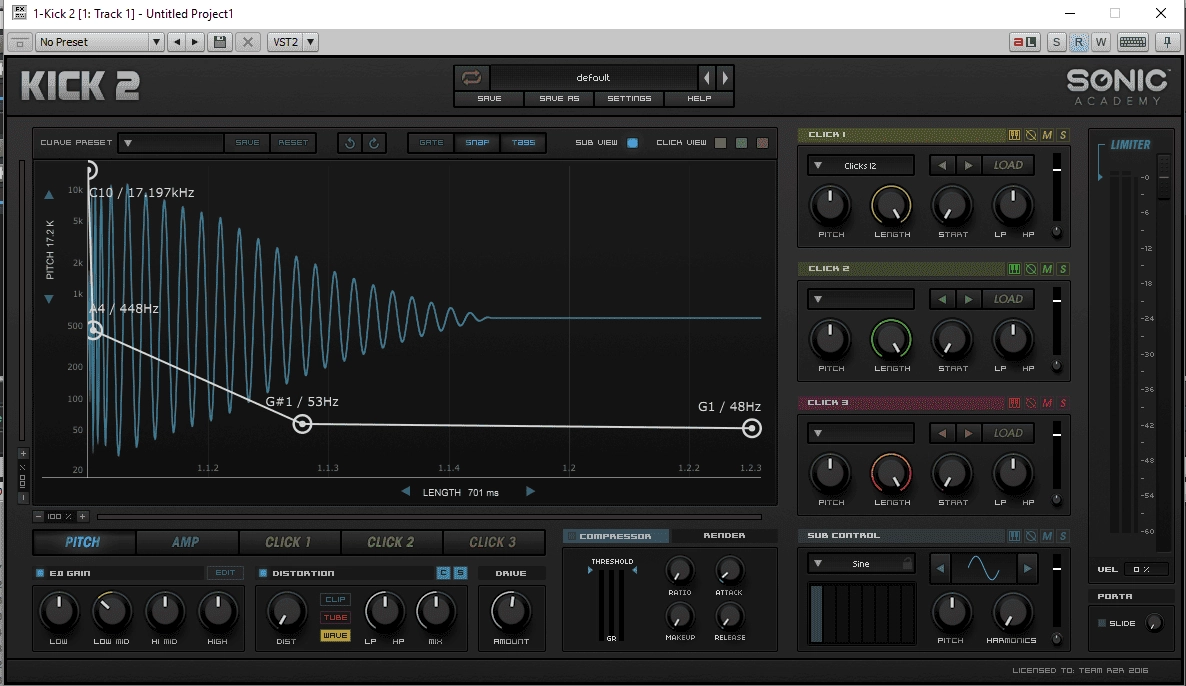Select the WAVE distortion type

335,635
